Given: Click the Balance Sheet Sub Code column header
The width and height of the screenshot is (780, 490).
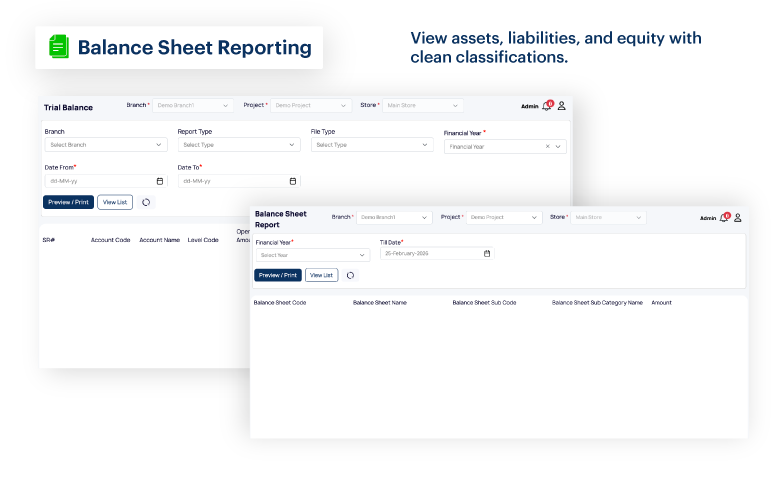Looking at the screenshot, I should [484, 303].
